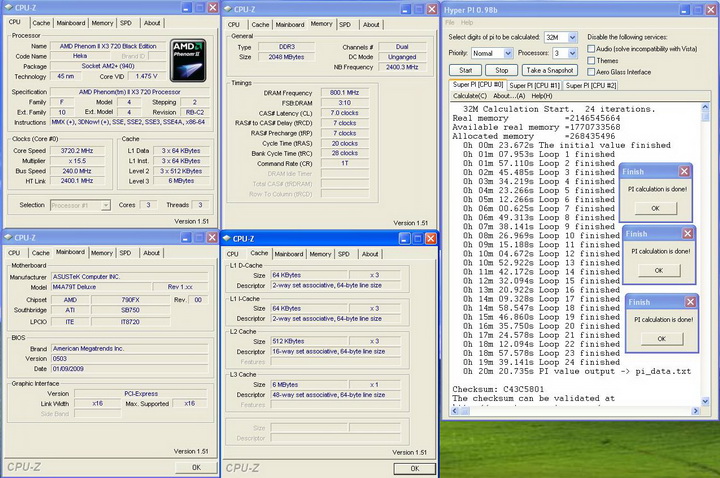Click Take a Snapshot button

click(550, 70)
